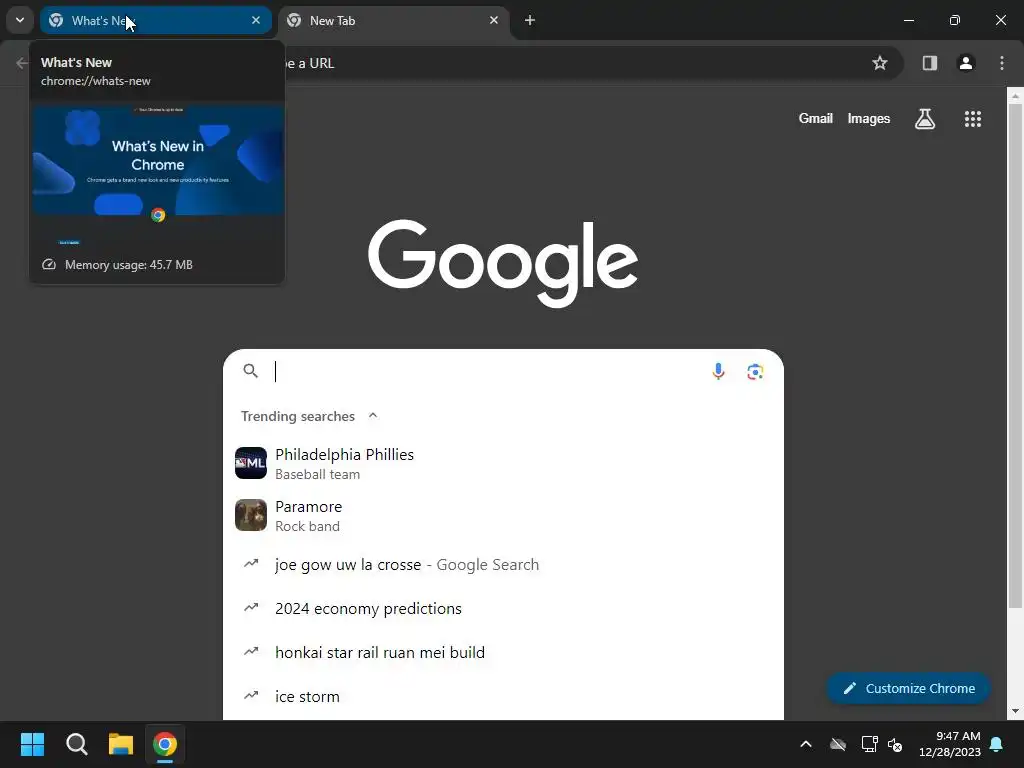Click Philadelphia Phillies MLB thumbnail

(x=251, y=463)
